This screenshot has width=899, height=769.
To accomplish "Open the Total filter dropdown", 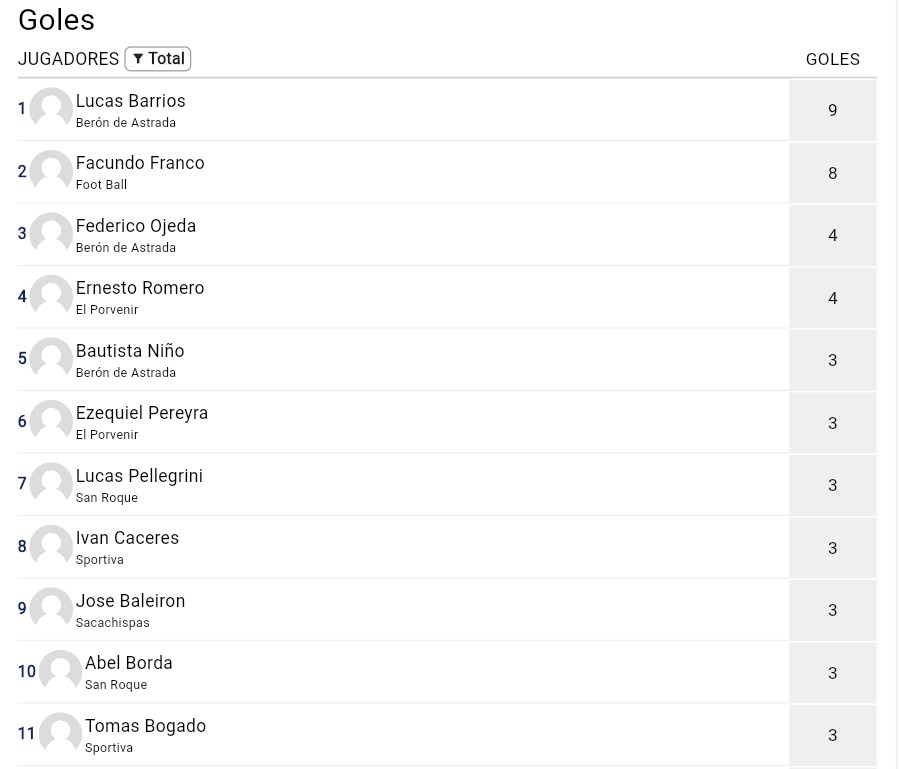I will (x=158, y=59).
